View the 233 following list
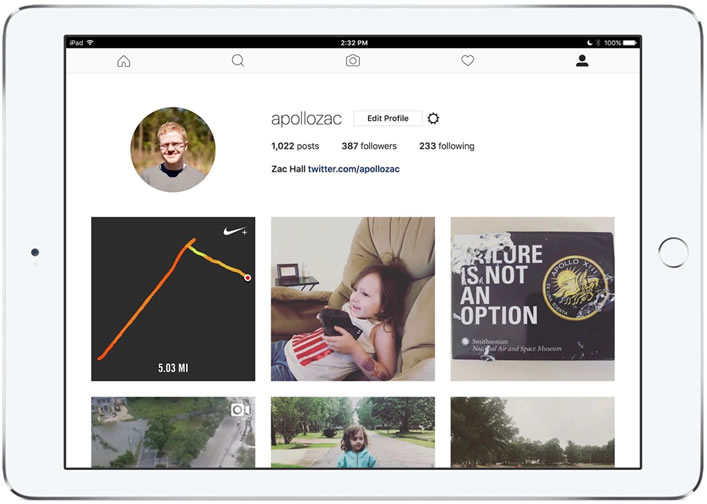 pos(447,146)
